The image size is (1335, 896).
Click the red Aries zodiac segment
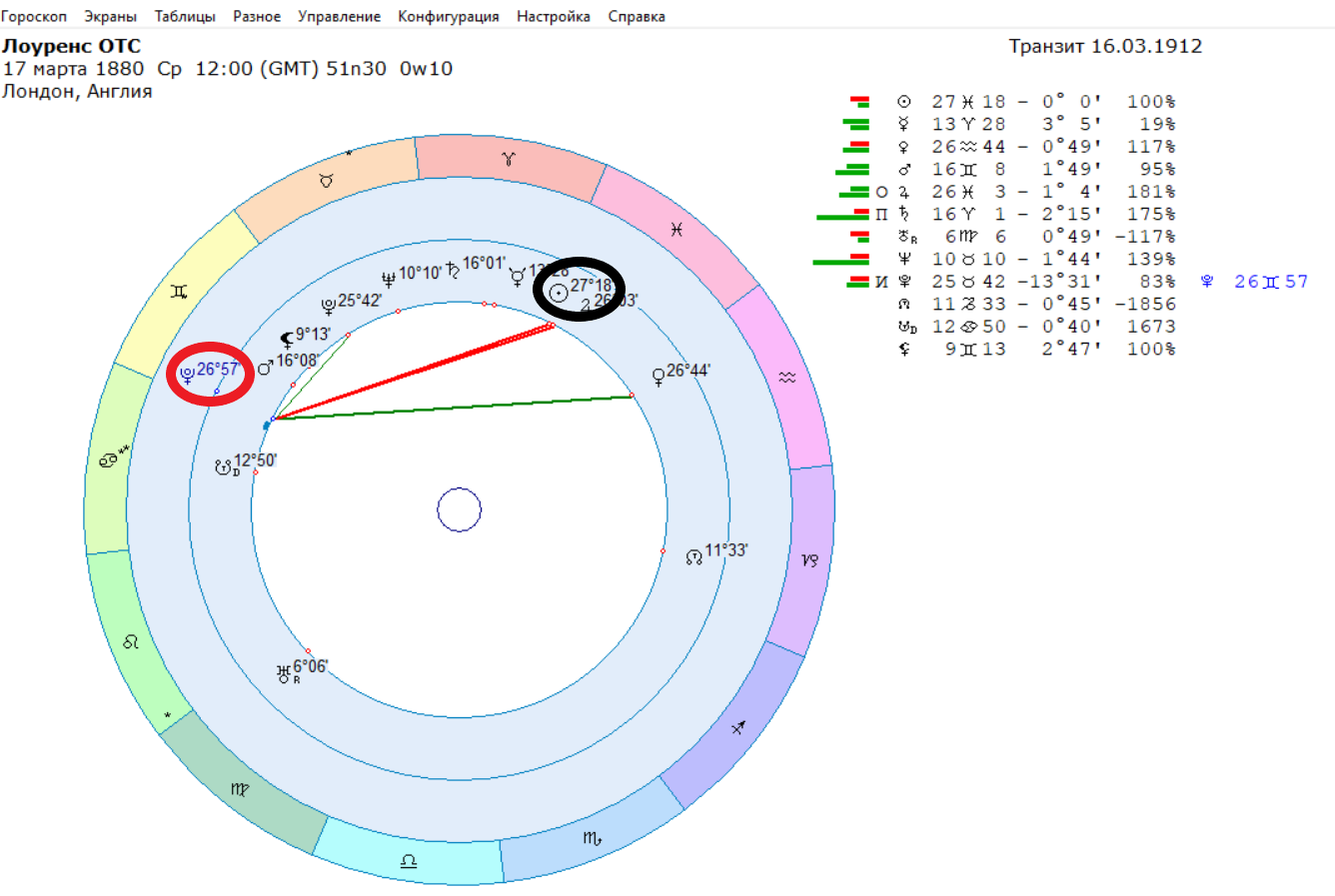[x=510, y=160]
